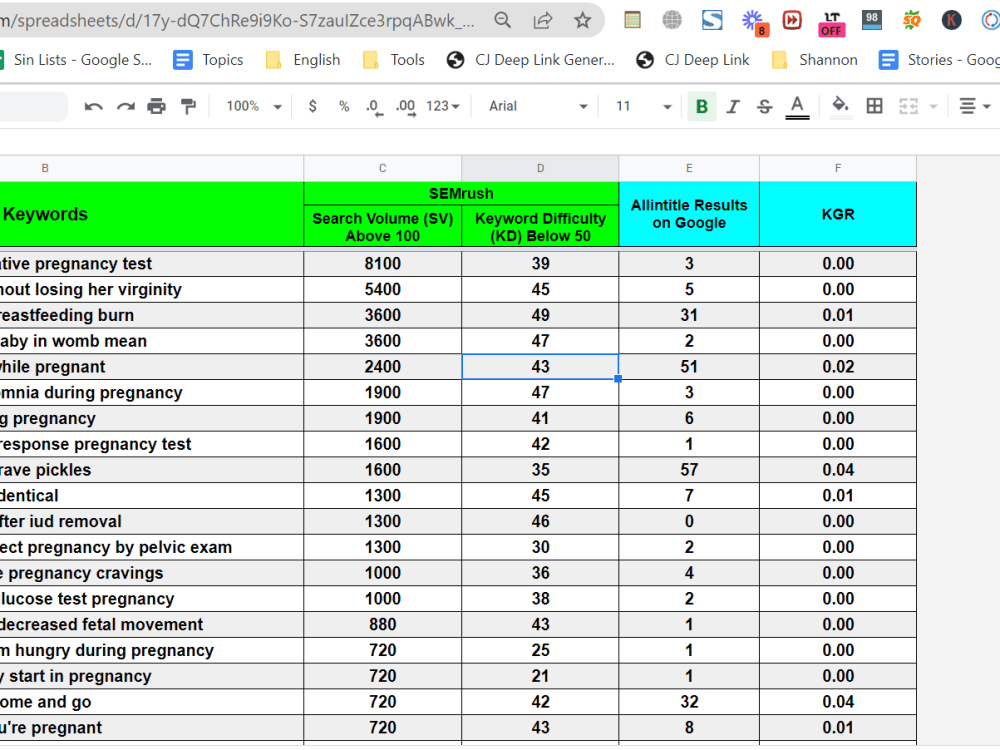Screen dimensions: 1000x750
Task: Open the Sin Lists bookmark
Action: point(76,60)
